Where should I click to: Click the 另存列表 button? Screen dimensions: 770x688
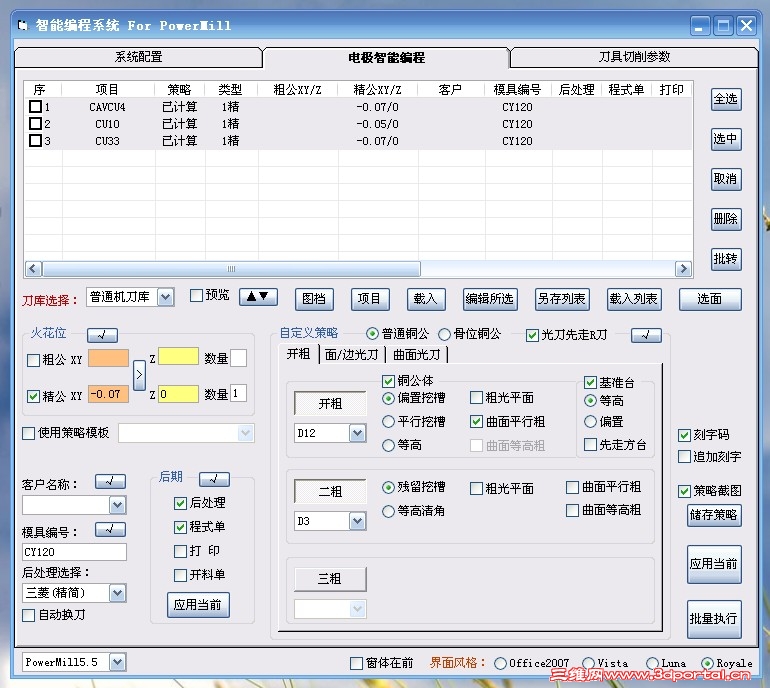coord(562,299)
